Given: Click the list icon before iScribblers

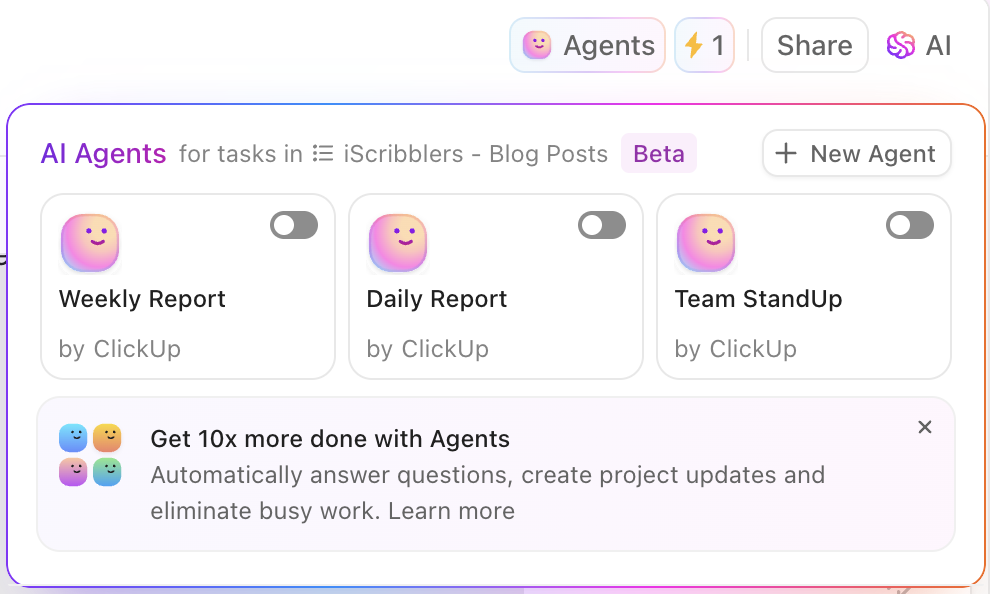Looking at the screenshot, I should (x=323, y=153).
